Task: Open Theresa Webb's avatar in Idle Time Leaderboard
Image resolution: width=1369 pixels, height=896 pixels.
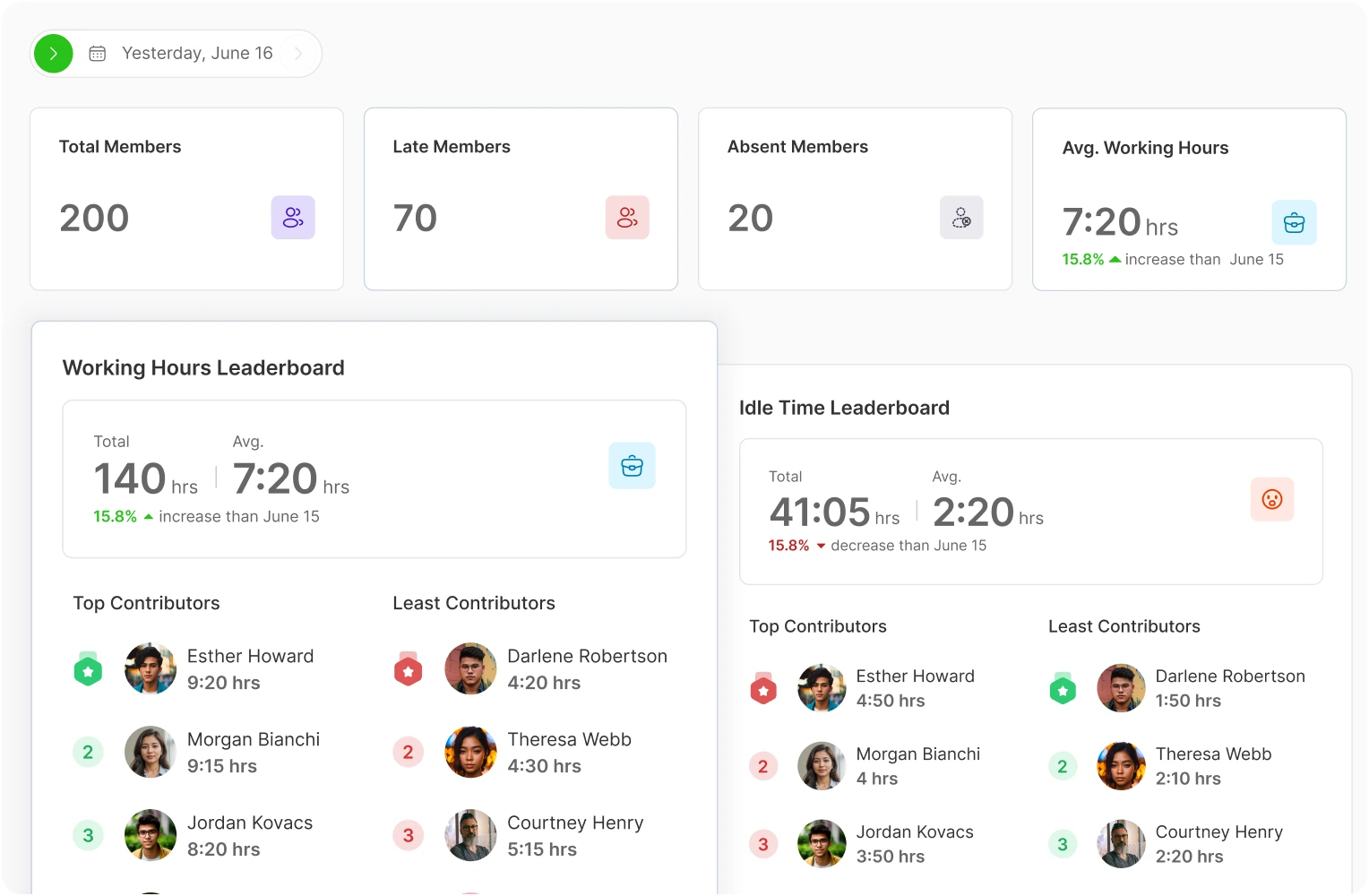Action: pyautogui.click(x=1121, y=766)
